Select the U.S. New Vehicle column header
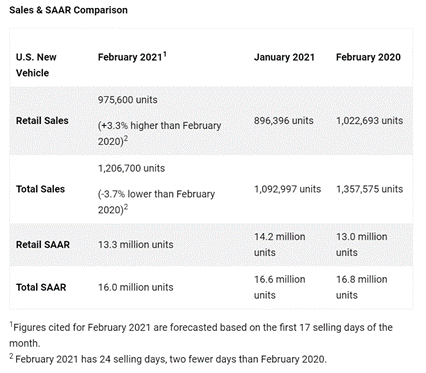Screen dimensions: 426x373 [x=36, y=65]
